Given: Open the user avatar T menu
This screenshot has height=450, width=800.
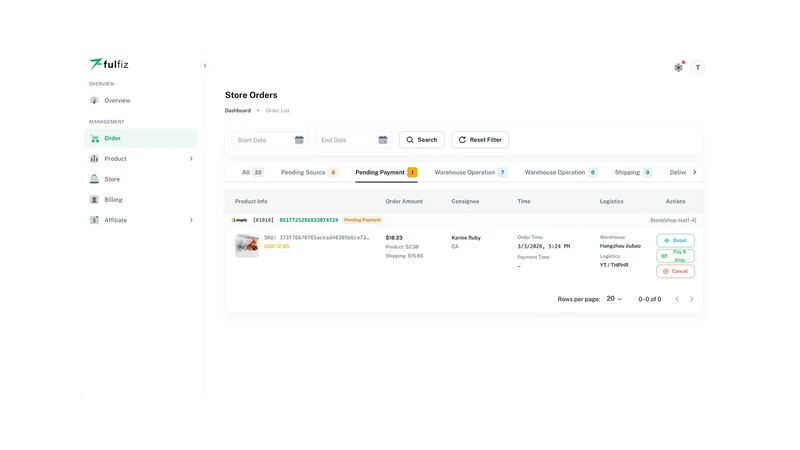Looking at the screenshot, I should click(697, 67).
